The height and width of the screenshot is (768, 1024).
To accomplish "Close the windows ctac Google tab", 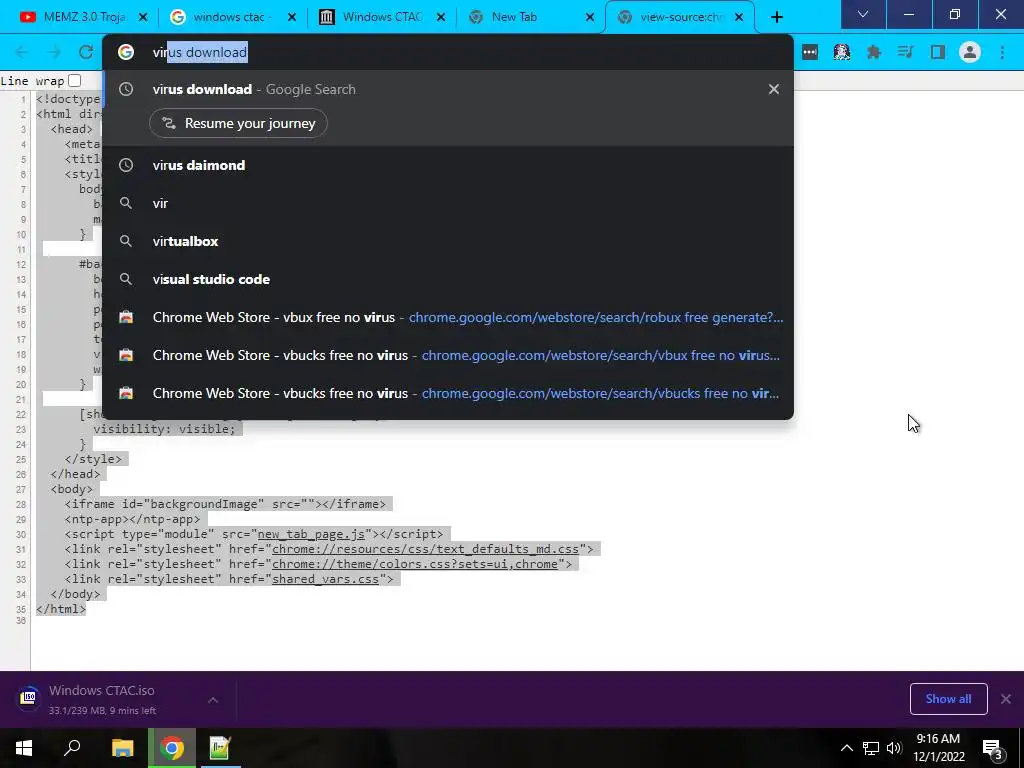I will click(x=292, y=17).
